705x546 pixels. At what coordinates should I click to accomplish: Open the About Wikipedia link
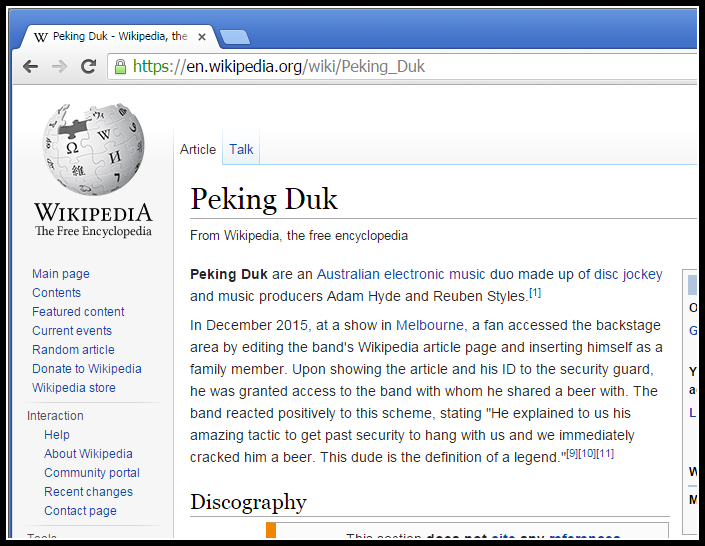[x=88, y=453]
